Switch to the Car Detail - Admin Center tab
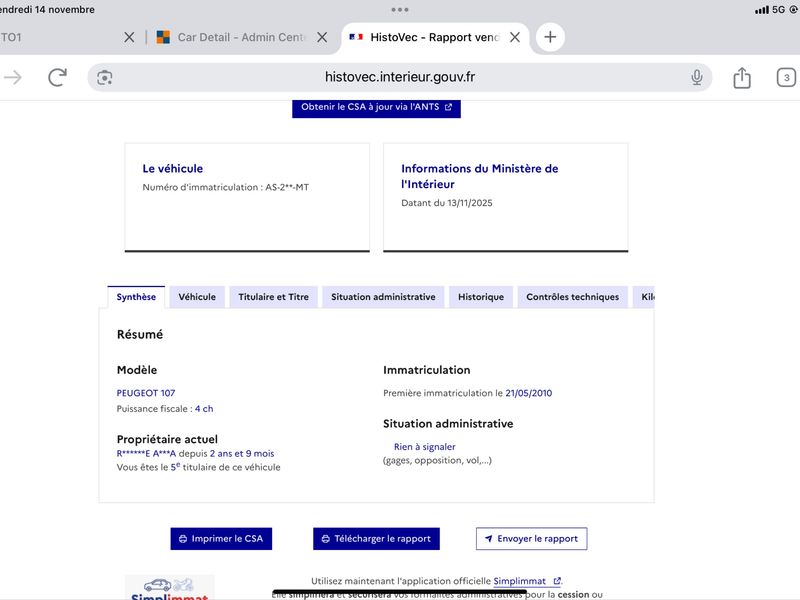Screen dimensions: 800x600 coord(240,37)
